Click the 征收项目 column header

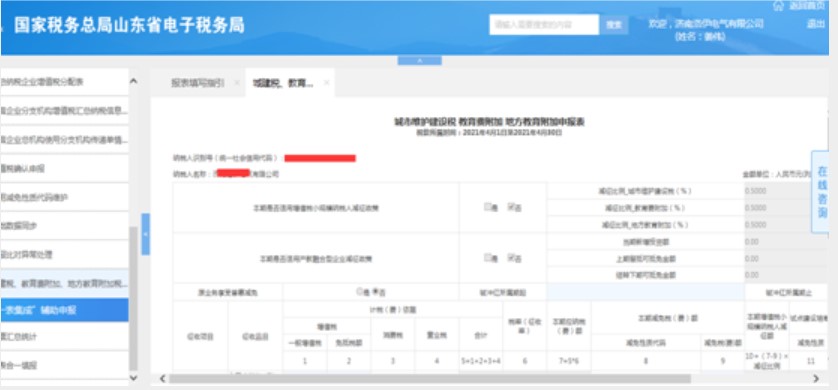coord(200,337)
